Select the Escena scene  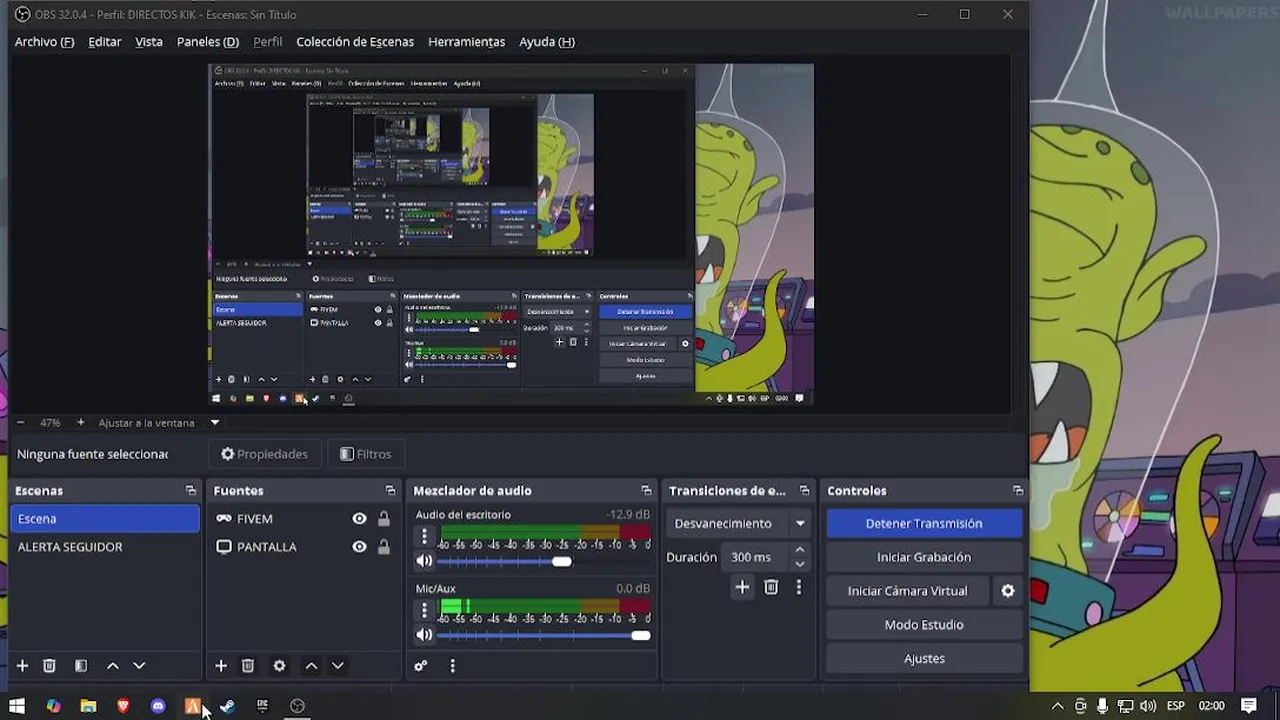[105, 519]
